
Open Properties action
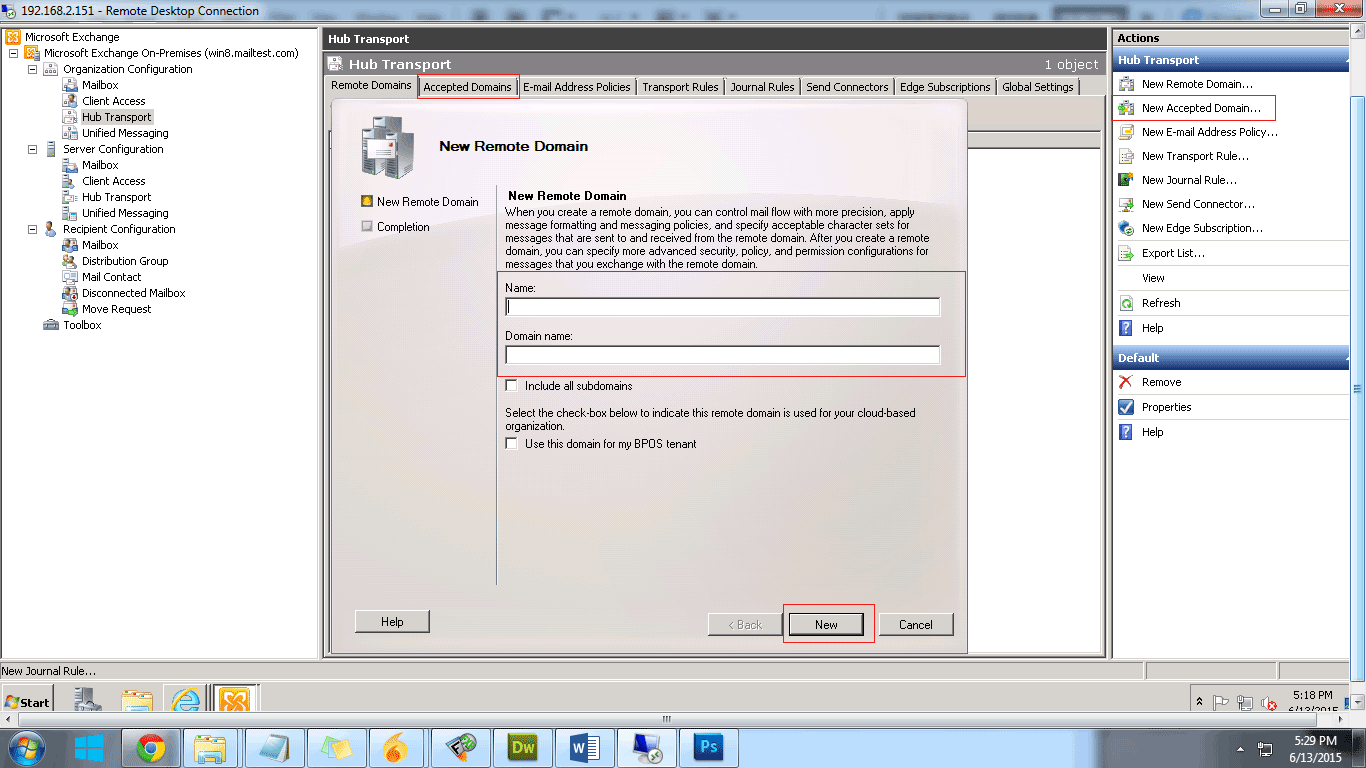[1166, 407]
